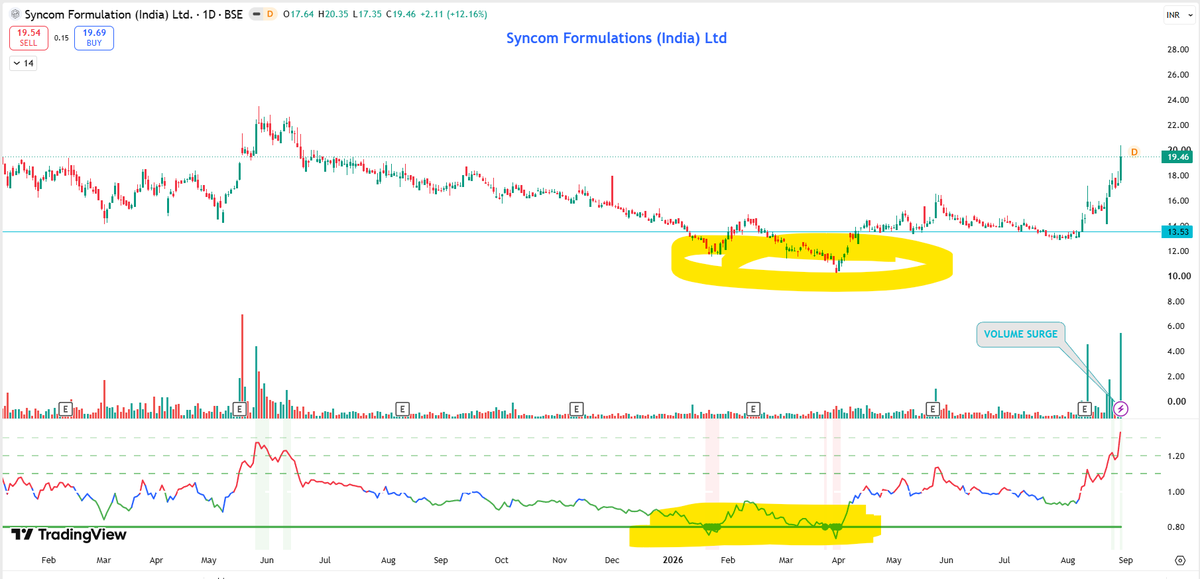Open the purple lightning latest-update icon
The height and width of the screenshot is (579, 1200).
pos(1121,408)
